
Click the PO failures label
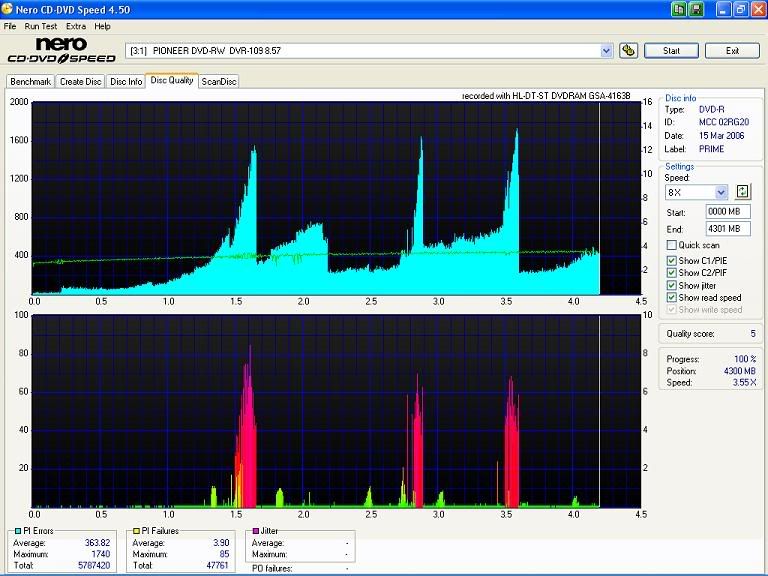pos(272,569)
